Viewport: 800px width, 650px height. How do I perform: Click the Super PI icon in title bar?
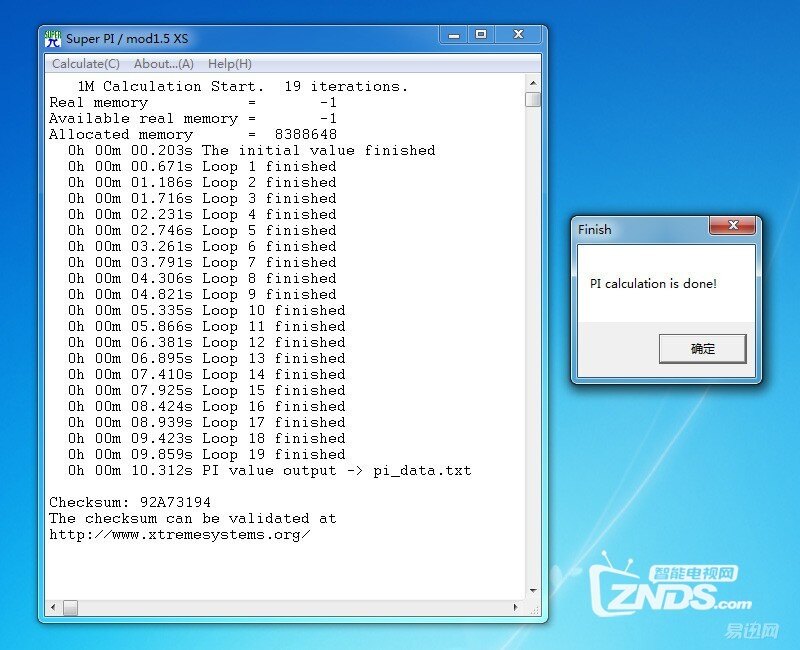point(53,39)
